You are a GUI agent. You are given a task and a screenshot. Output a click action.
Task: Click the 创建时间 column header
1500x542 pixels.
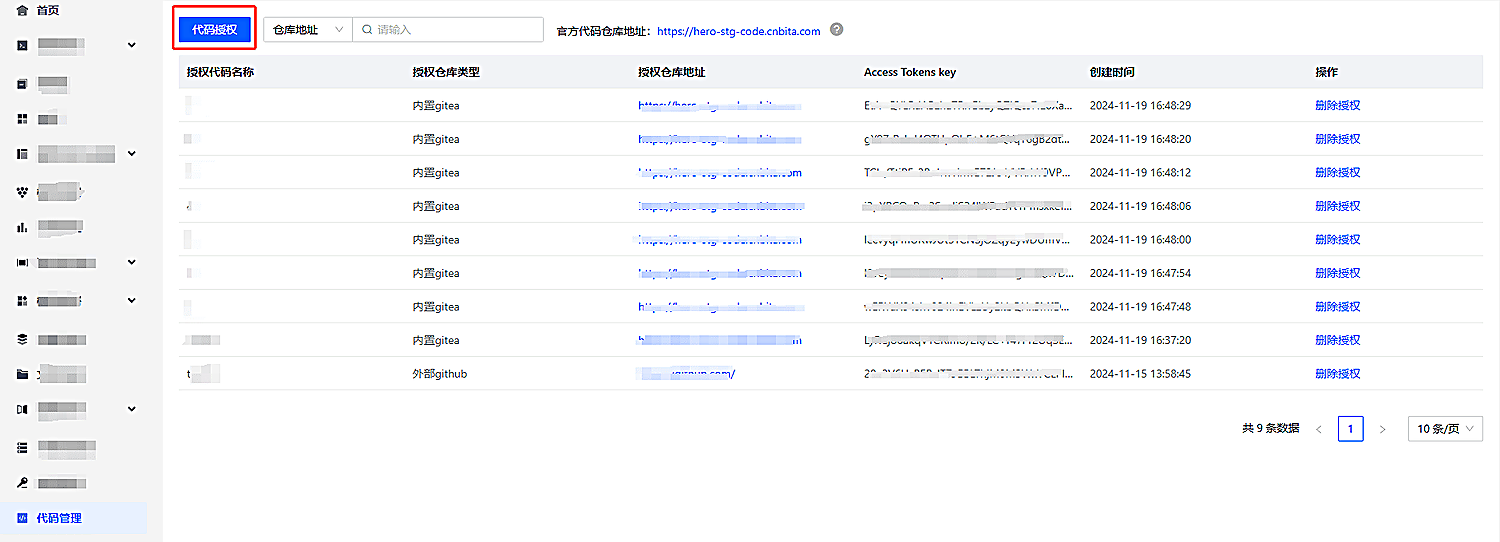[1112, 72]
